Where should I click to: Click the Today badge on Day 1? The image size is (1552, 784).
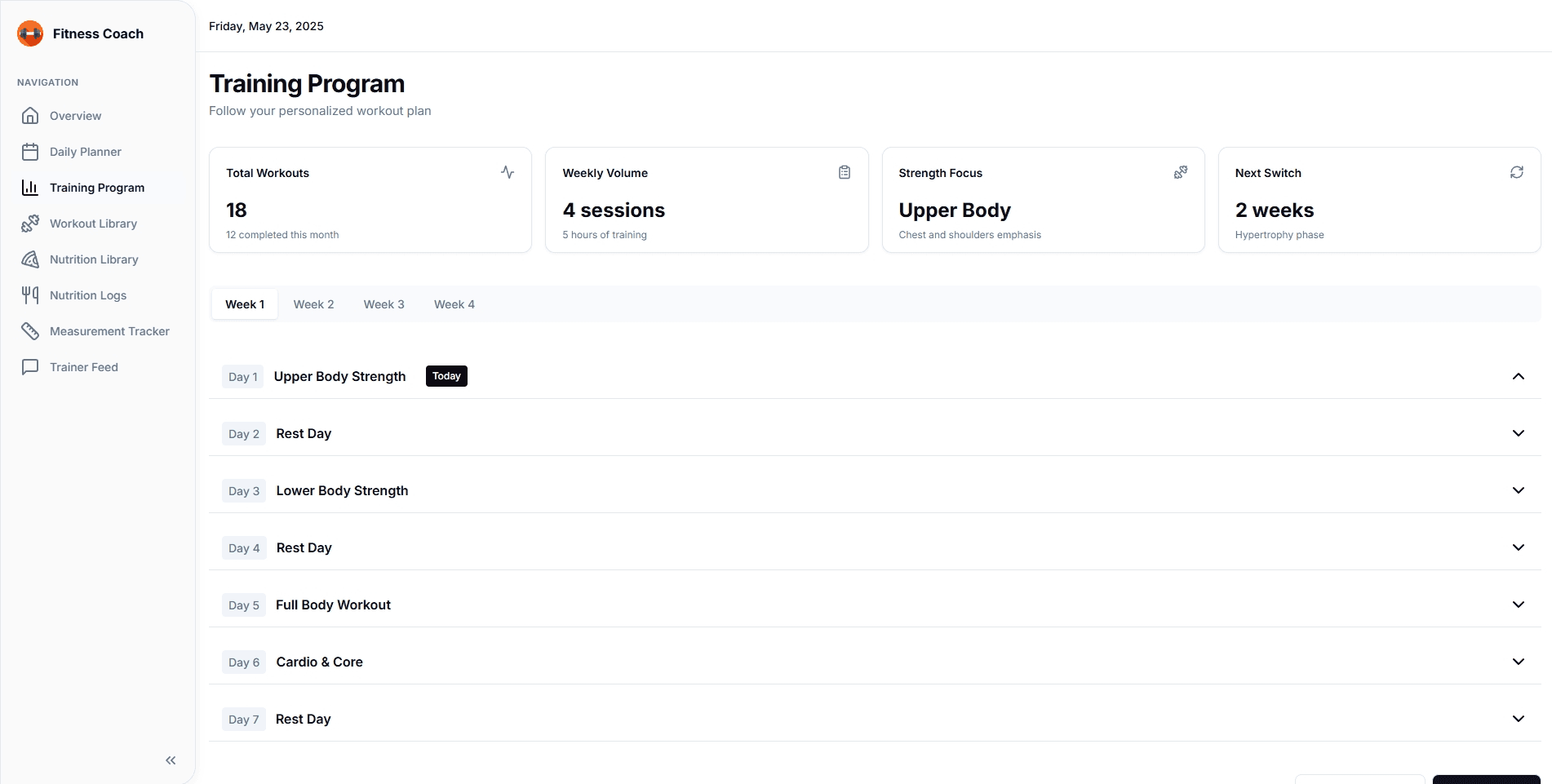(x=446, y=376)
